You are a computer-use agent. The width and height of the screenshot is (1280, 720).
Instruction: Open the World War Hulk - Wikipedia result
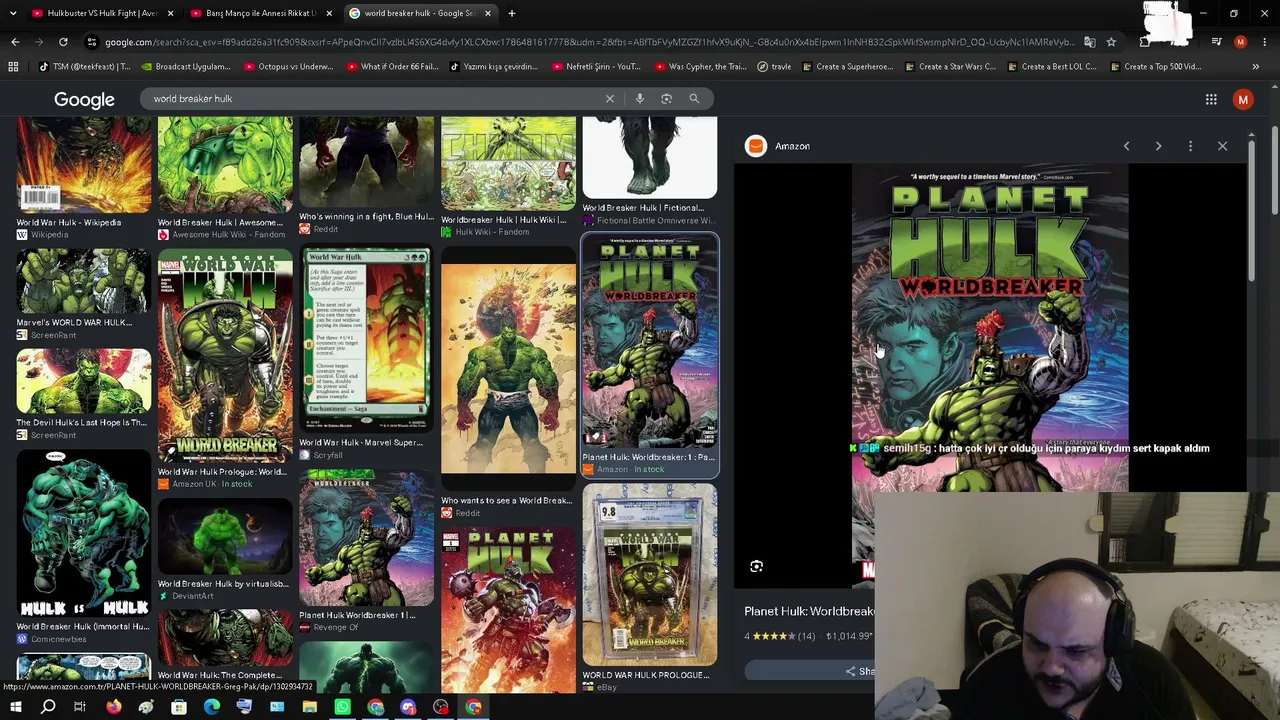[83, 178]
